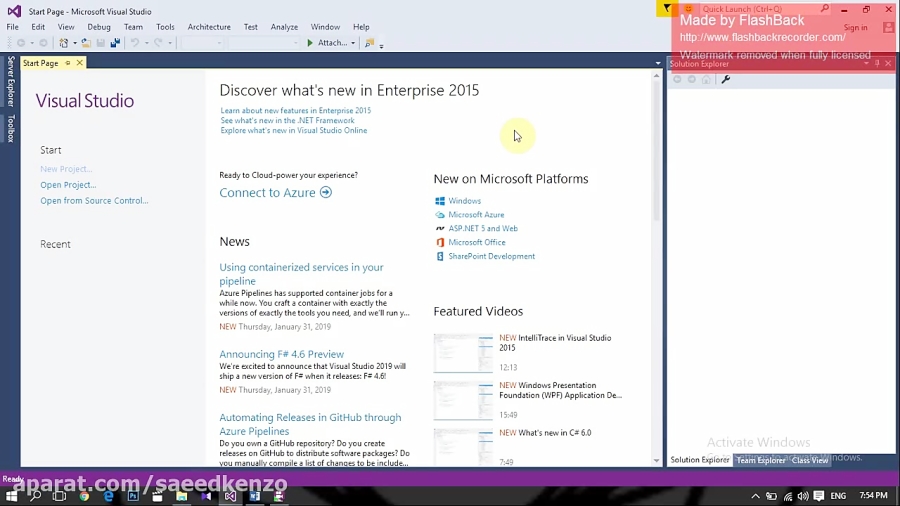Click the Connect to Azure link
Image resolution: width=900 pixels, height=506 pixels.
click(x=267, y=192)
